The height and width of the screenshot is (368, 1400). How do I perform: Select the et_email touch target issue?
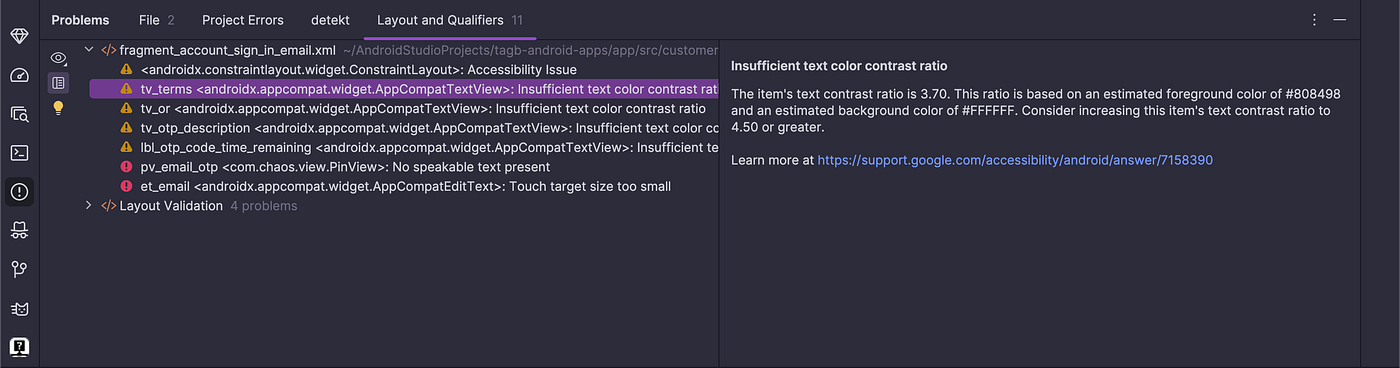click(404, 187)
